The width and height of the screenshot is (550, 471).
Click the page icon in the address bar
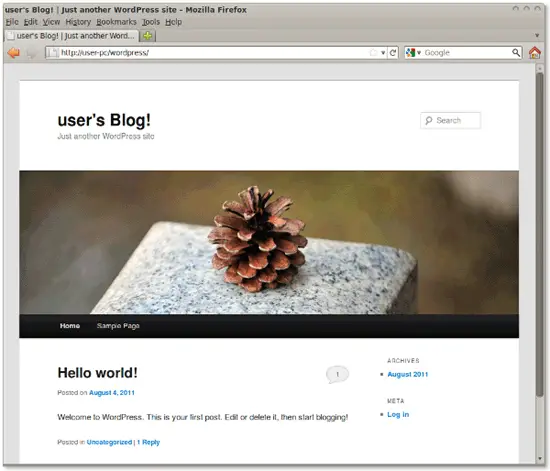[53, 53]
